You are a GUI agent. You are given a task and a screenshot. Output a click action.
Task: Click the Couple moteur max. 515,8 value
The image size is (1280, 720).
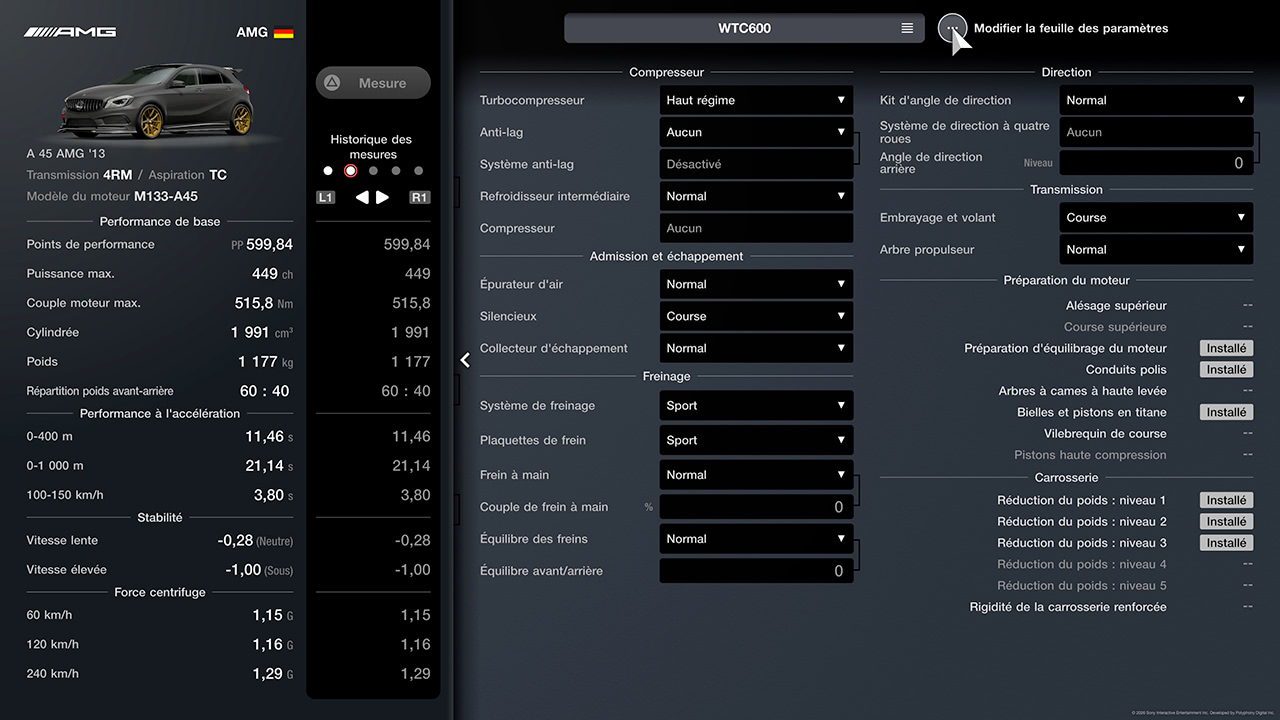click(x=264, y=303)
